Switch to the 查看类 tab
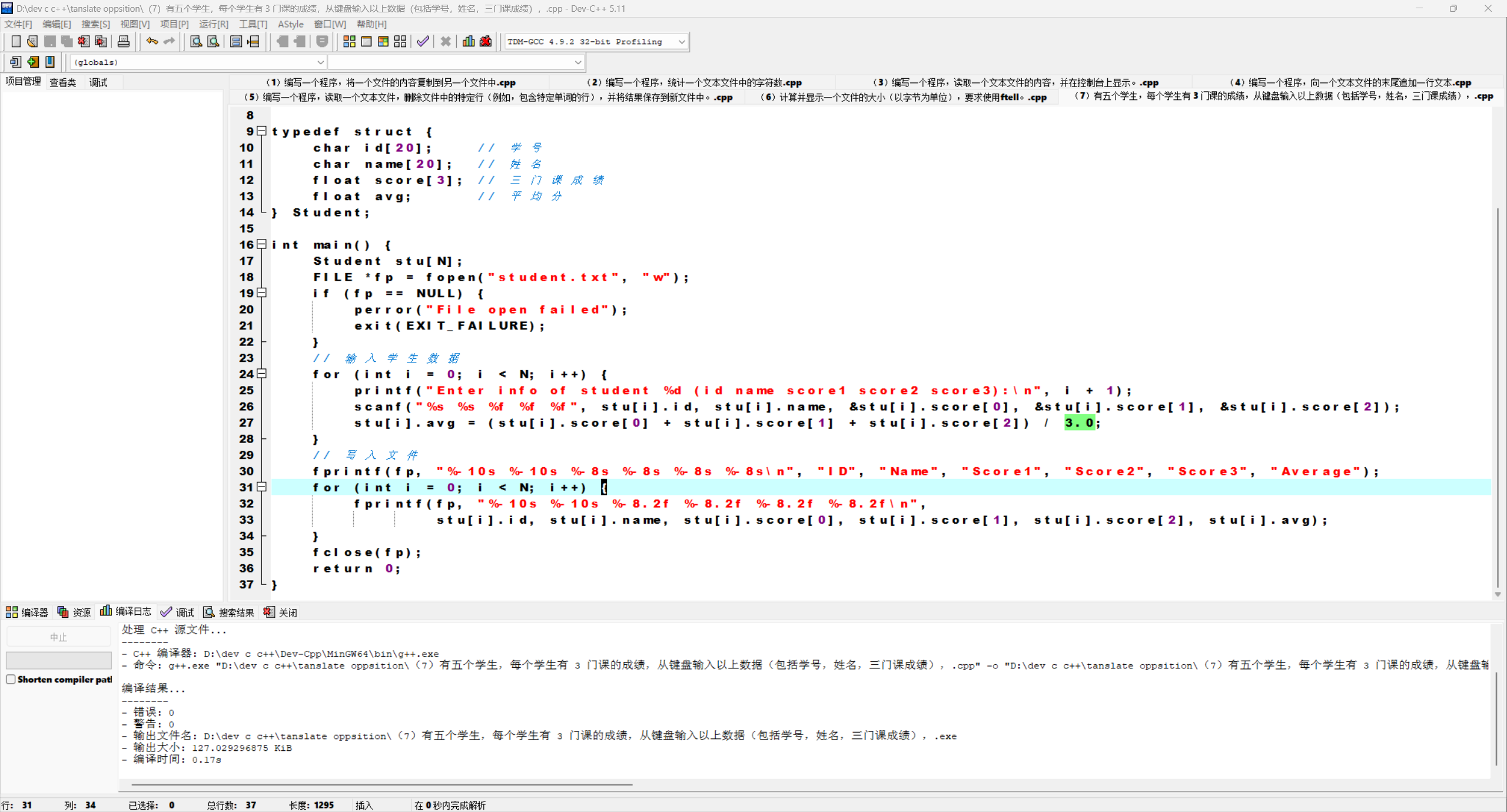 point(62,82)
